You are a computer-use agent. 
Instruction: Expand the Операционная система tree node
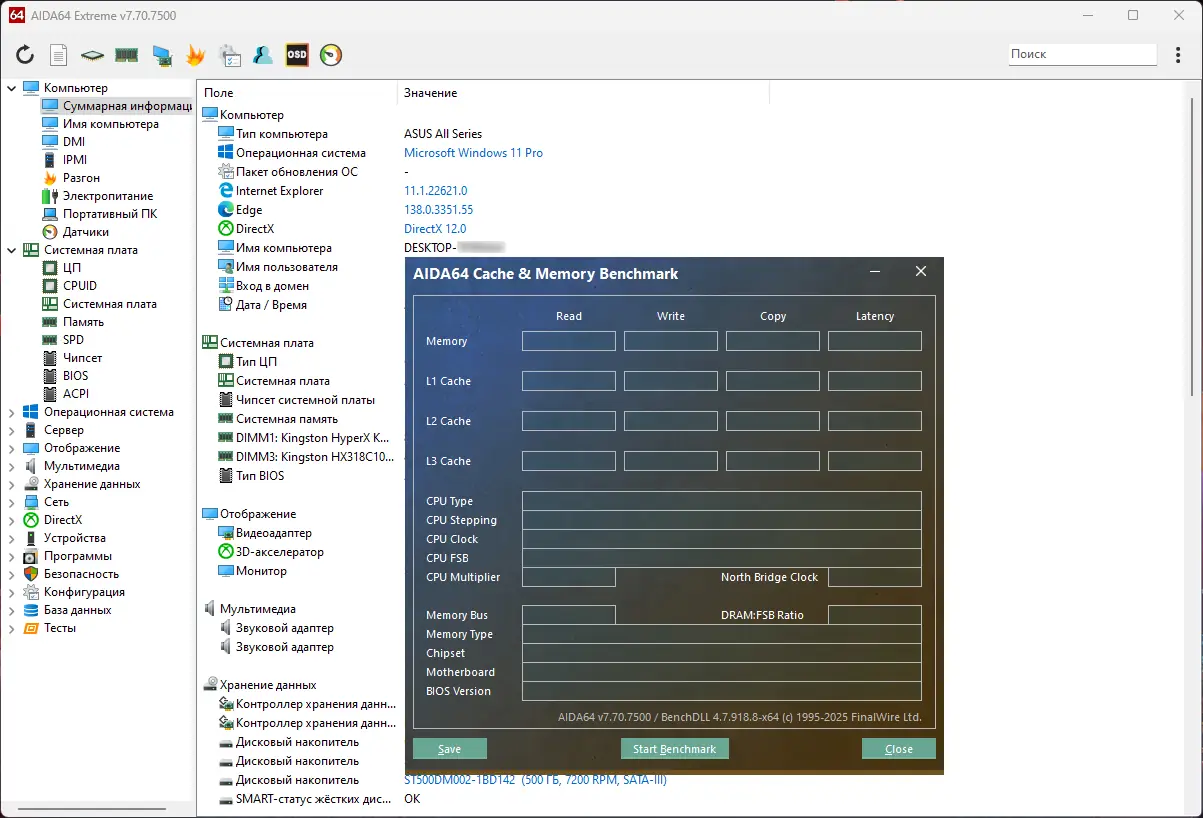click(12, 412)
